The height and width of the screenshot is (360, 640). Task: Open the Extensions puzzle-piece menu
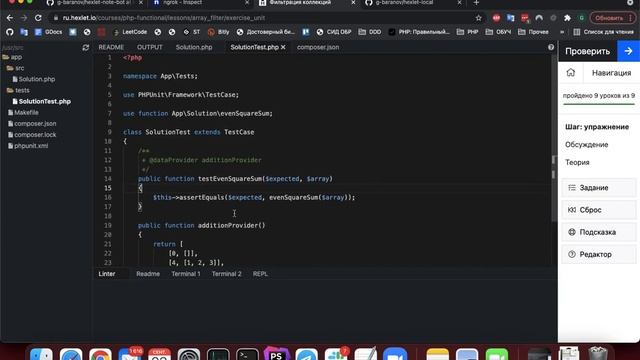coord(567,18)
